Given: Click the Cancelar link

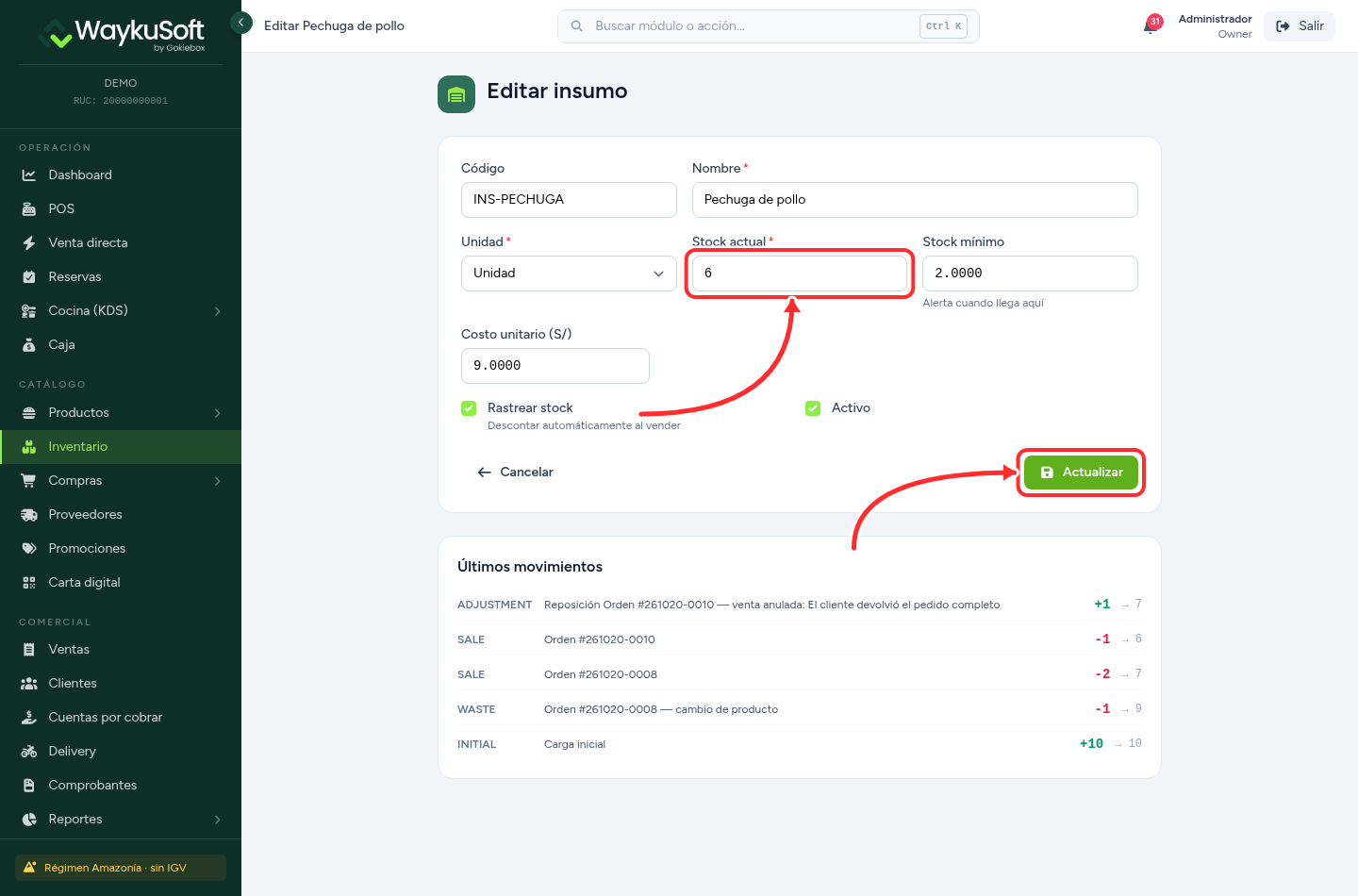Looking at the screenshot, I should point(515,472).
